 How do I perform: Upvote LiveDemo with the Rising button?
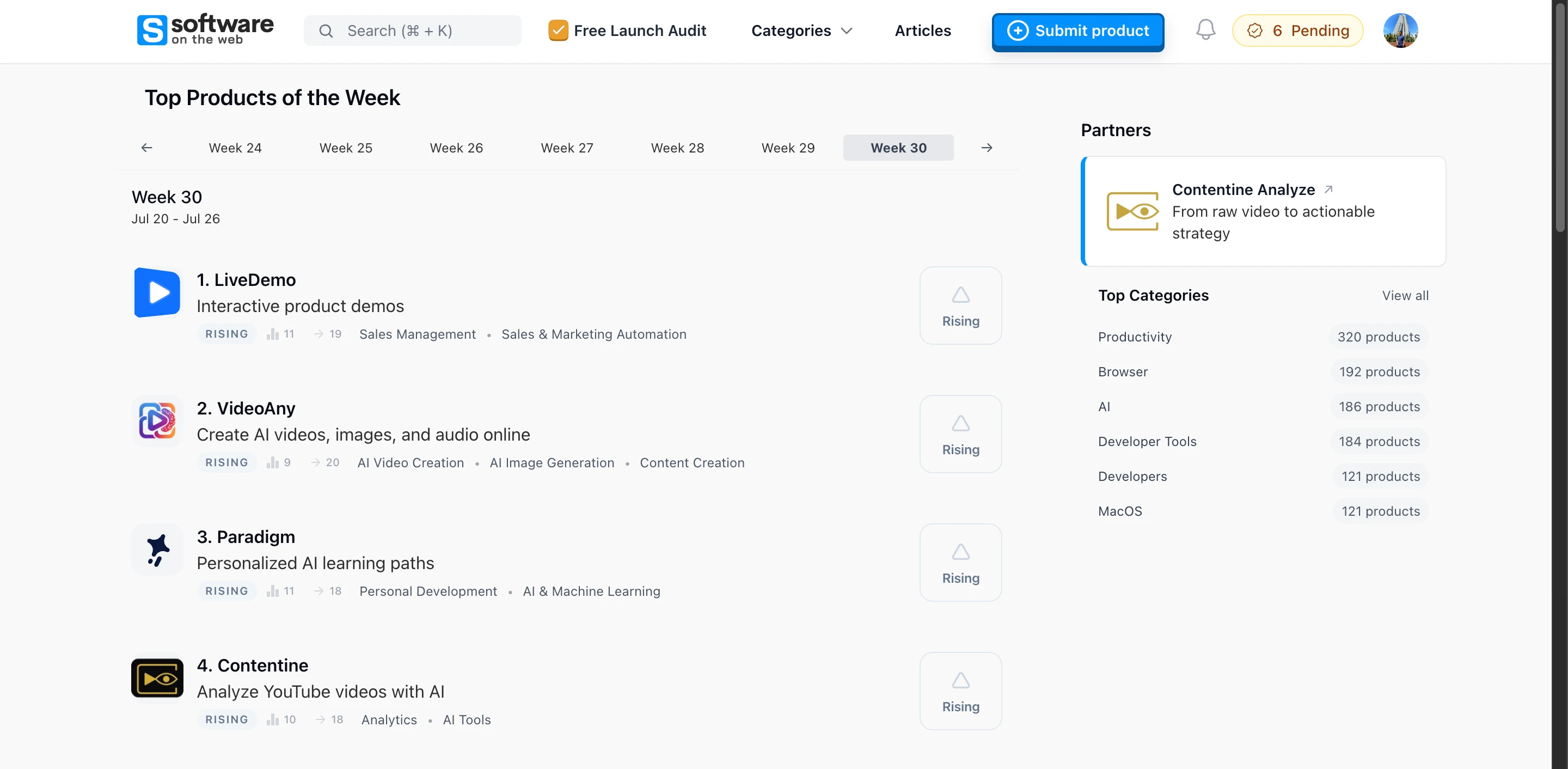[x=960, y=306]
